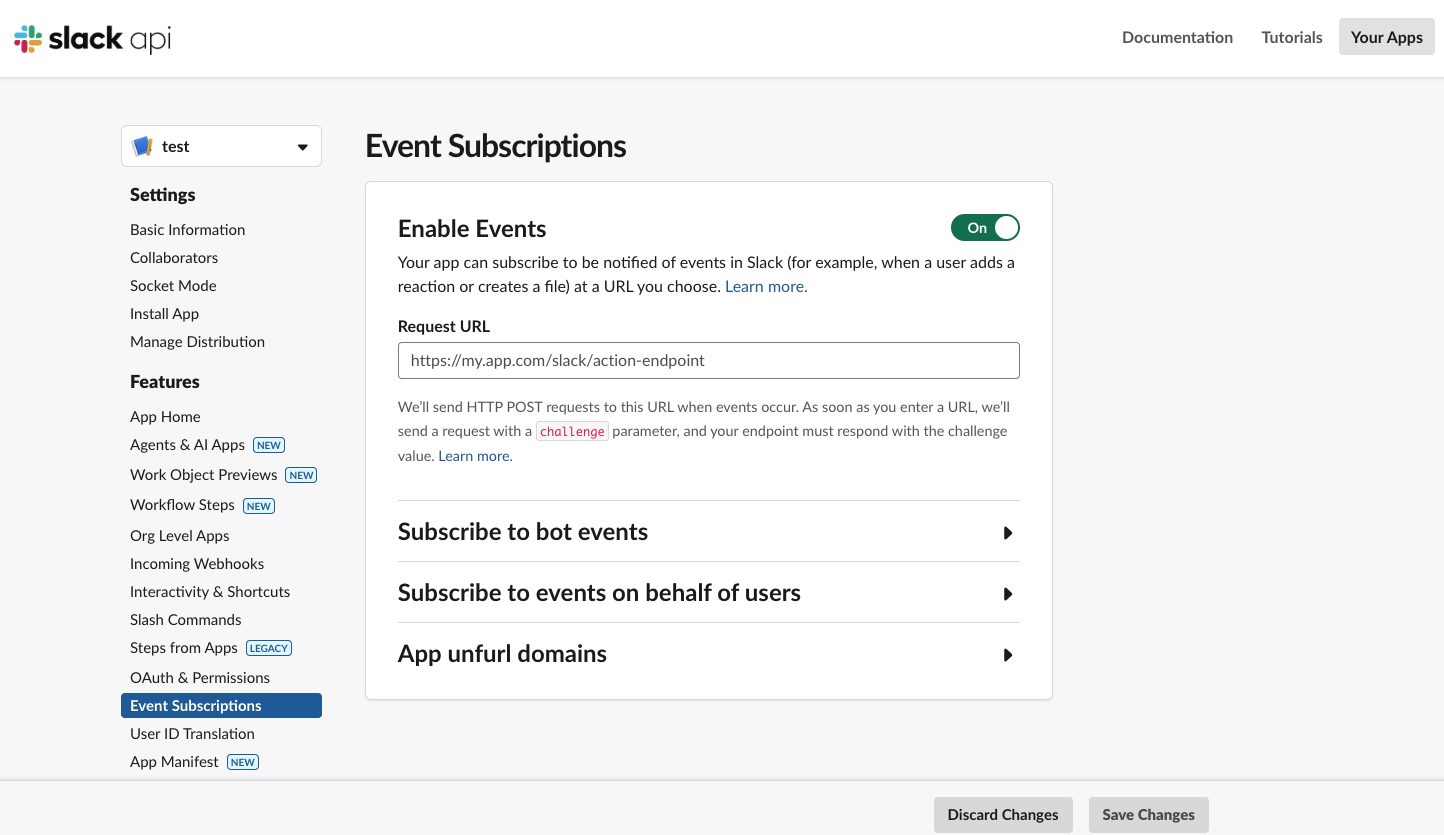Click Learn more link after challenge description
Viewport: 1444px width, 835px height.
pos(475,456)
